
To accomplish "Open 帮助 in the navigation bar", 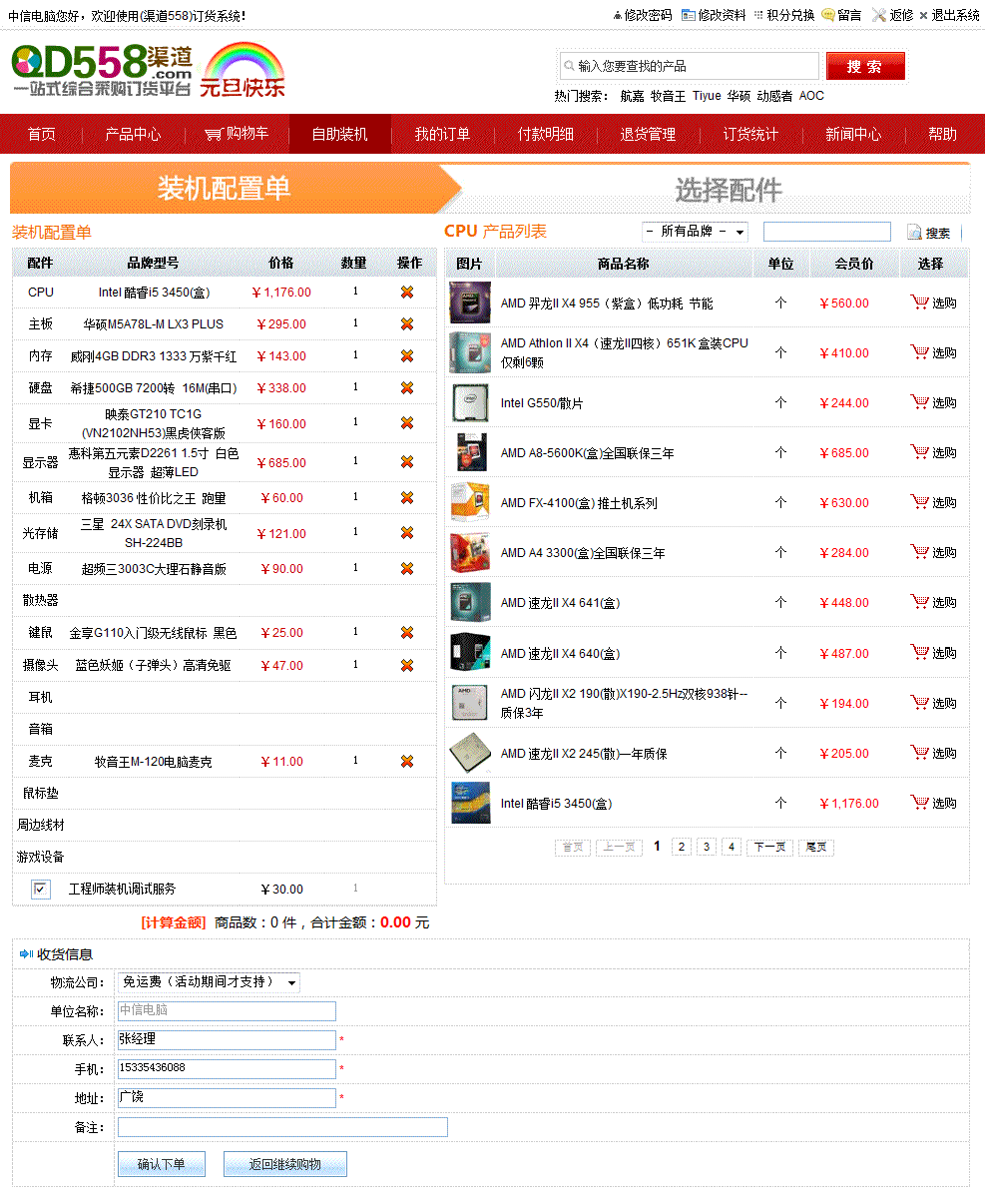I will click(x=942, y=134).
